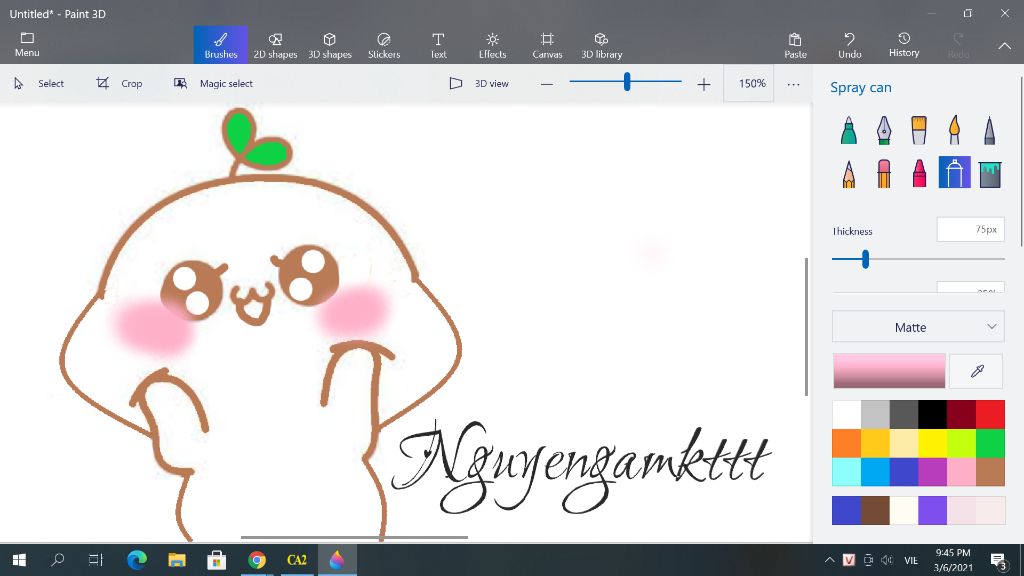Viewport: 1024px width, 576px height.
Task: Select the Calligraphy pen brush
Action: pyautogui.click(x=884, y=130)
